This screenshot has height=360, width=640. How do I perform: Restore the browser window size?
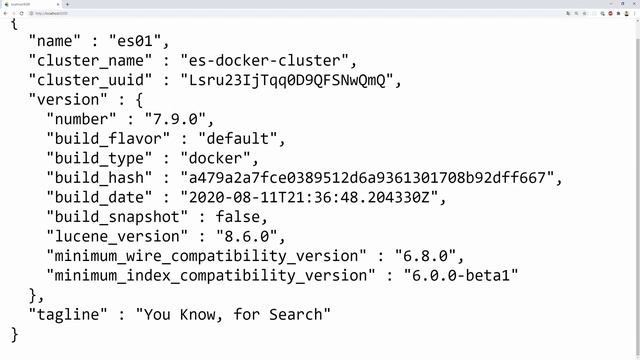pyautogui.click(x=622, y=4)
